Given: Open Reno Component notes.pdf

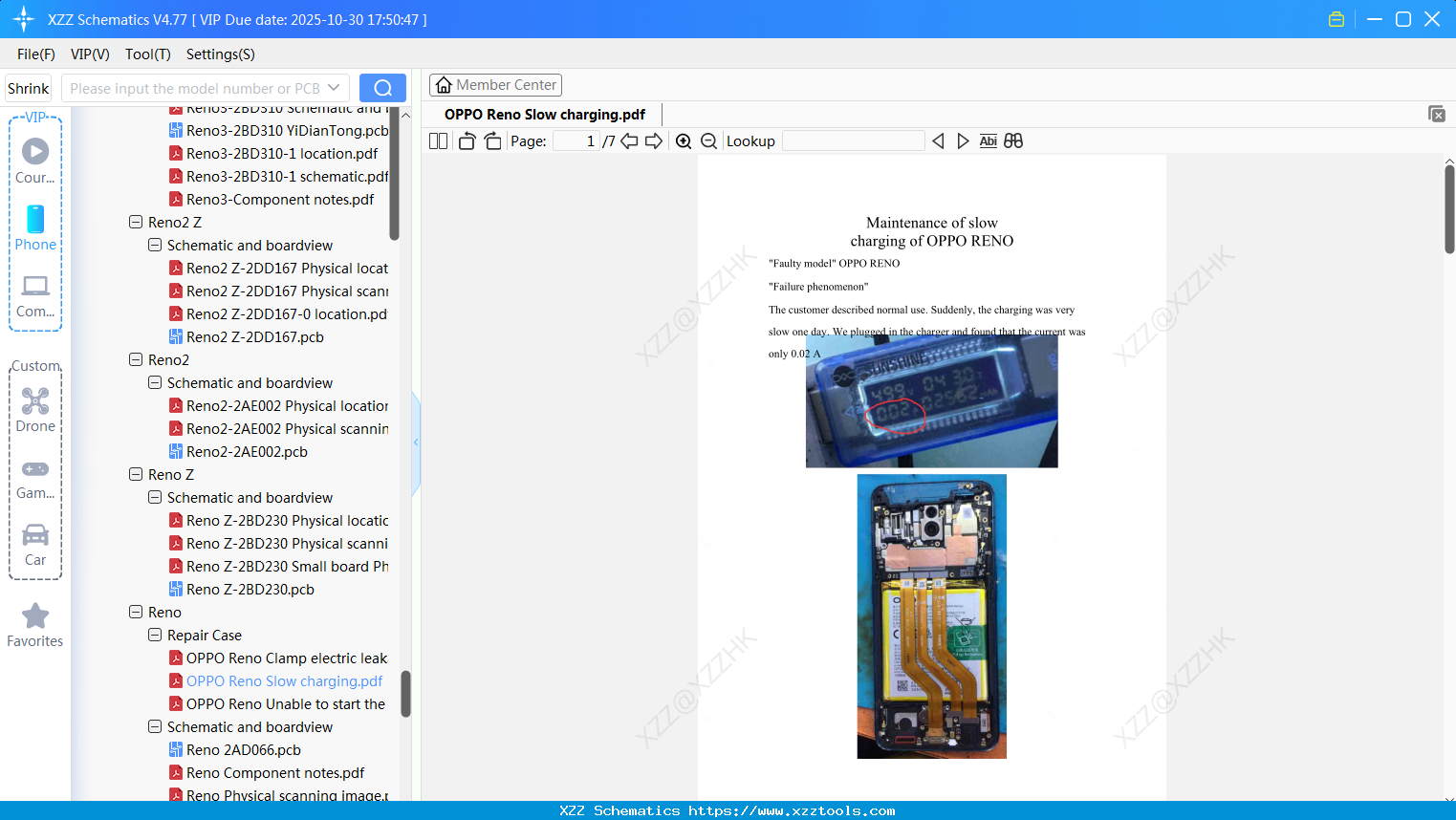Looking at the screenshot, I should 267,772.
